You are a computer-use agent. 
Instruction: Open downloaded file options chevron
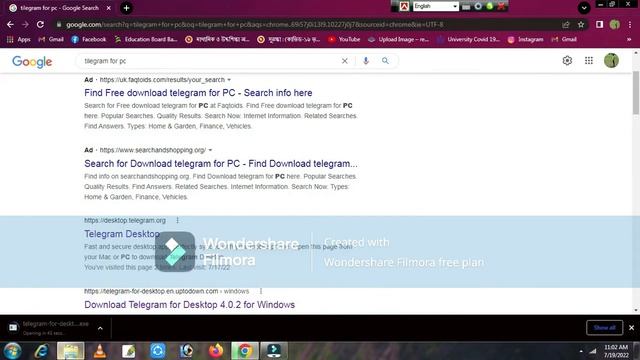[x=100, y=328]
